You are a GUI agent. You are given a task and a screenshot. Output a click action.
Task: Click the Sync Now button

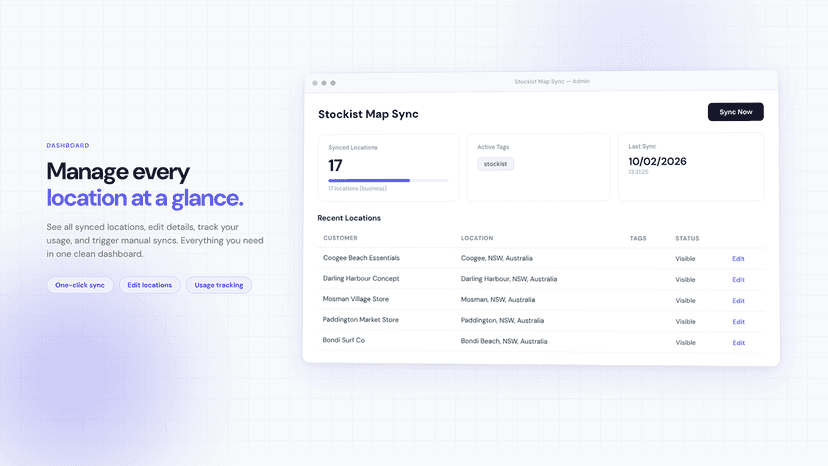(736, 112)
